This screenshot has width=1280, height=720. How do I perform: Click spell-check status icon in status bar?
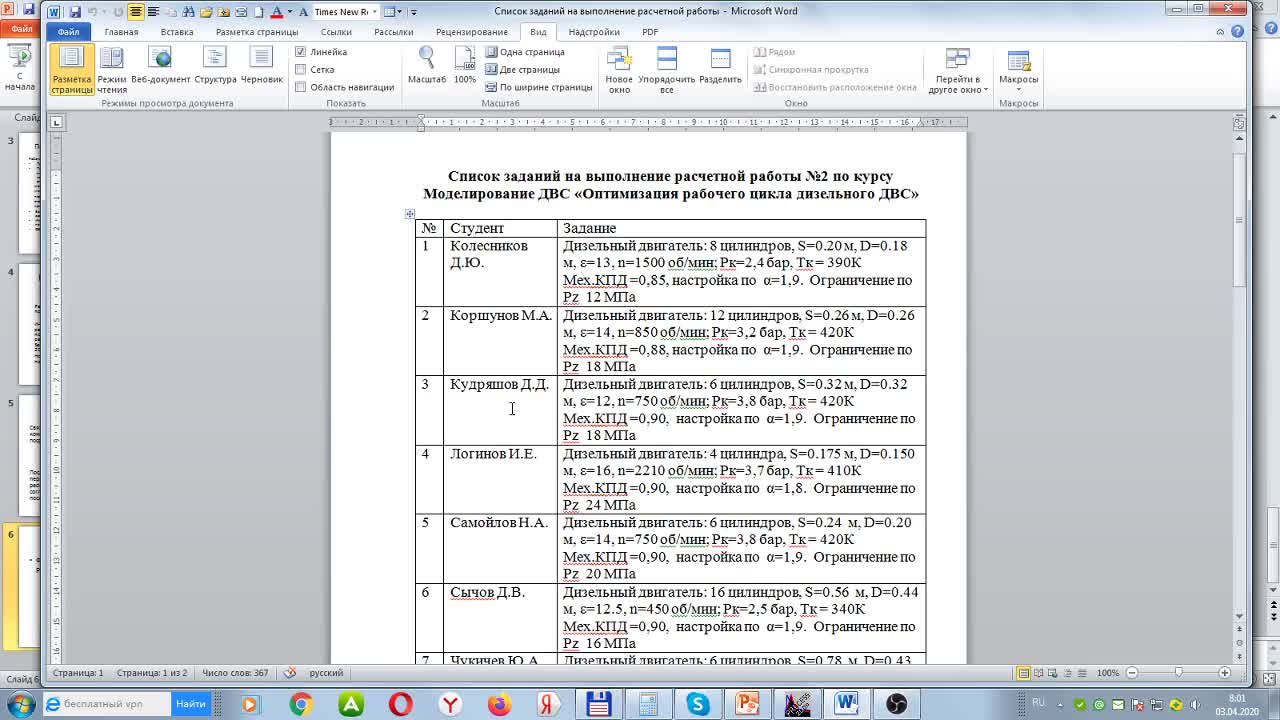(290, 673)
